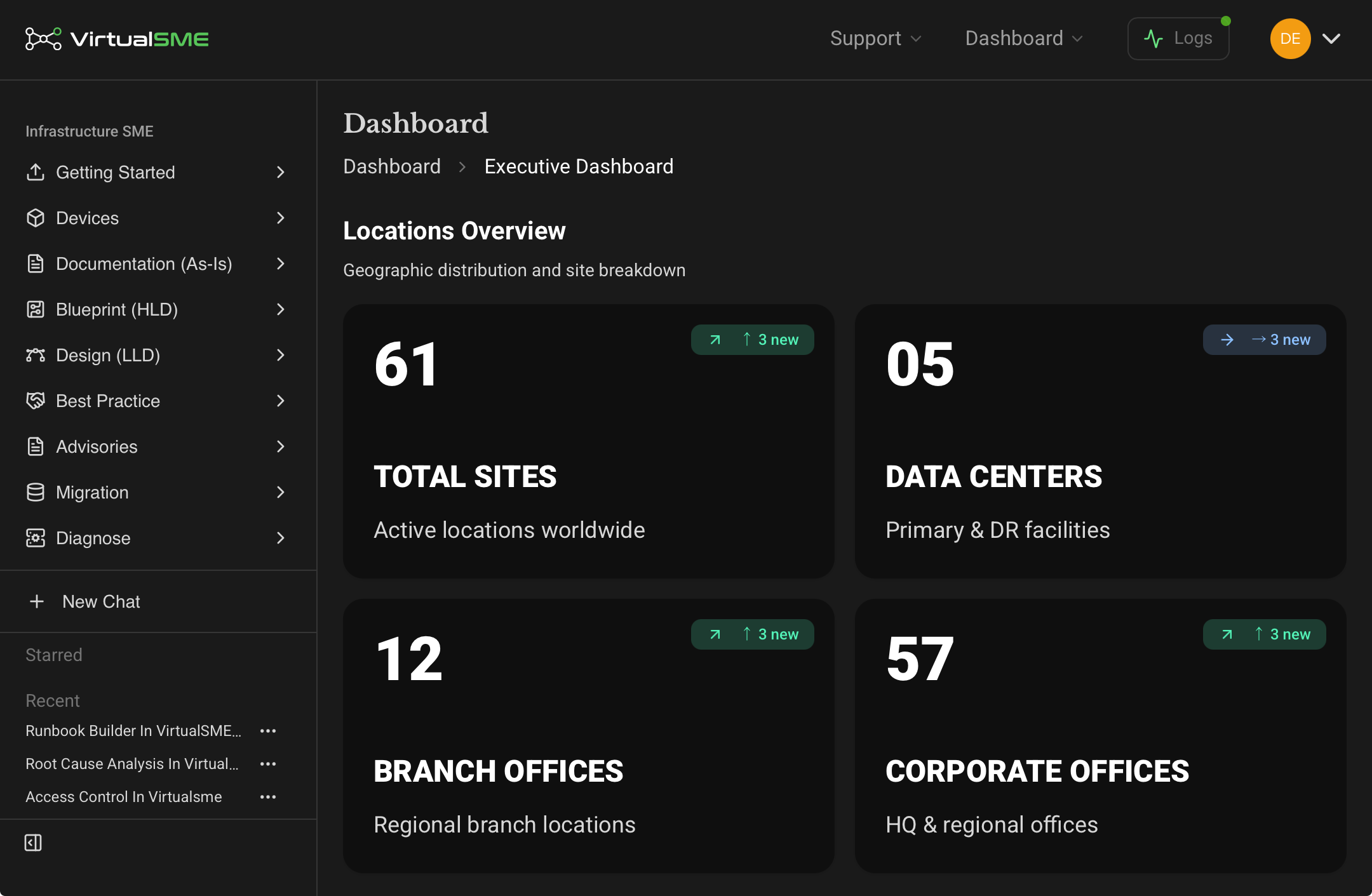Image resolution: width=1372 pixels, height=896 pixels.
Task: Open options for Runbook Builder chat
Action: tap(268, 731)
